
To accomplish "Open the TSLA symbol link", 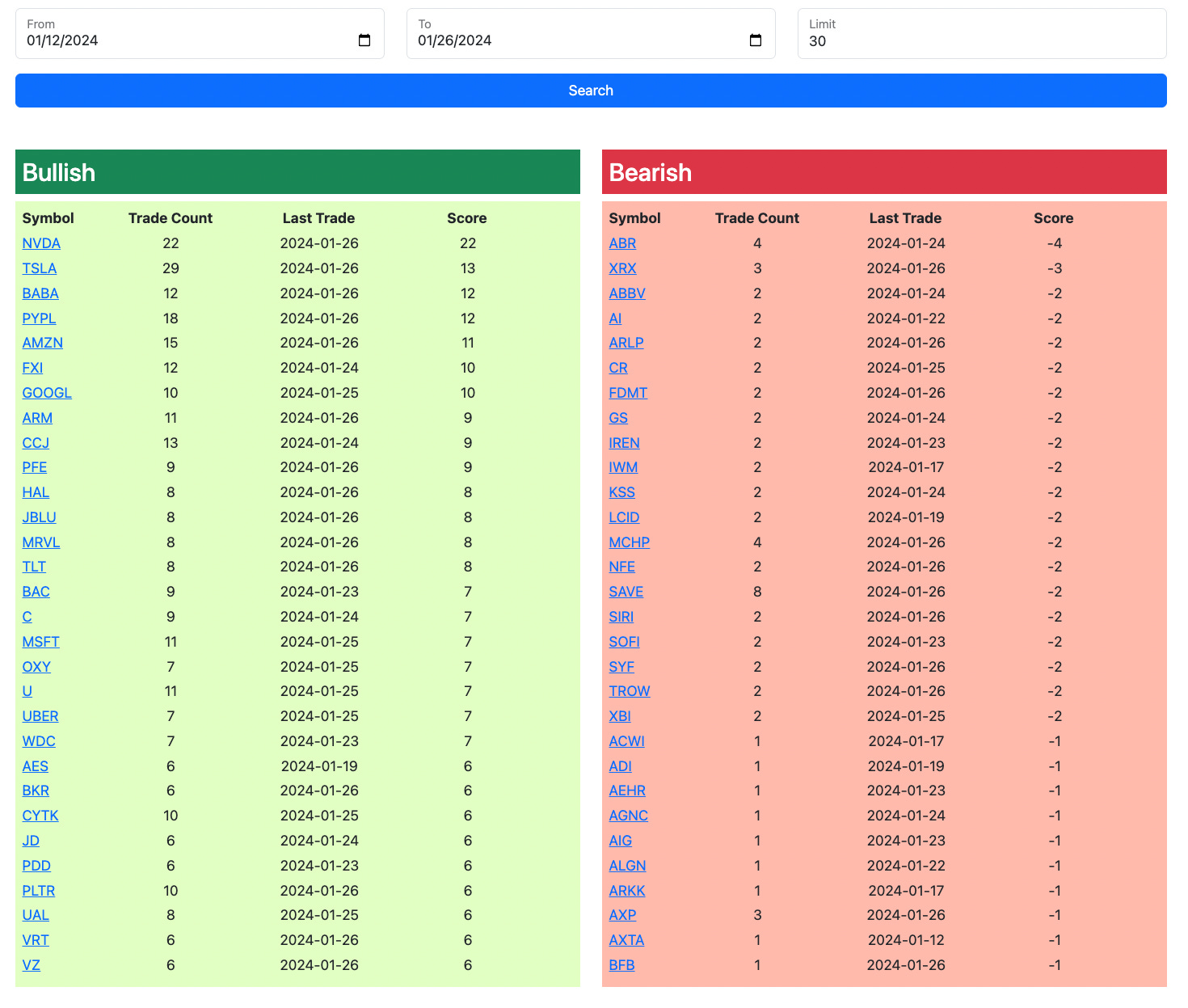I will (x=40, y=268).
